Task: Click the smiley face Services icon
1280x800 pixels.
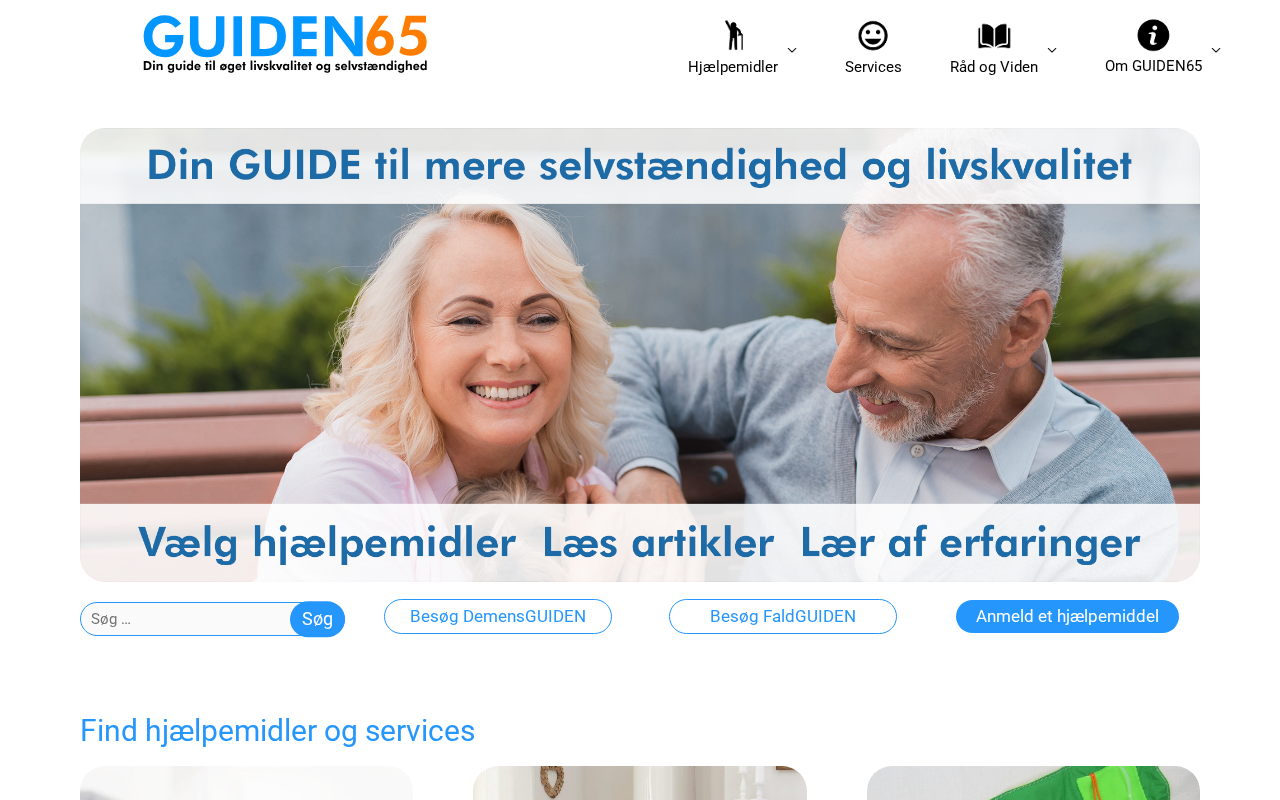Action: [x=873, y=36]
